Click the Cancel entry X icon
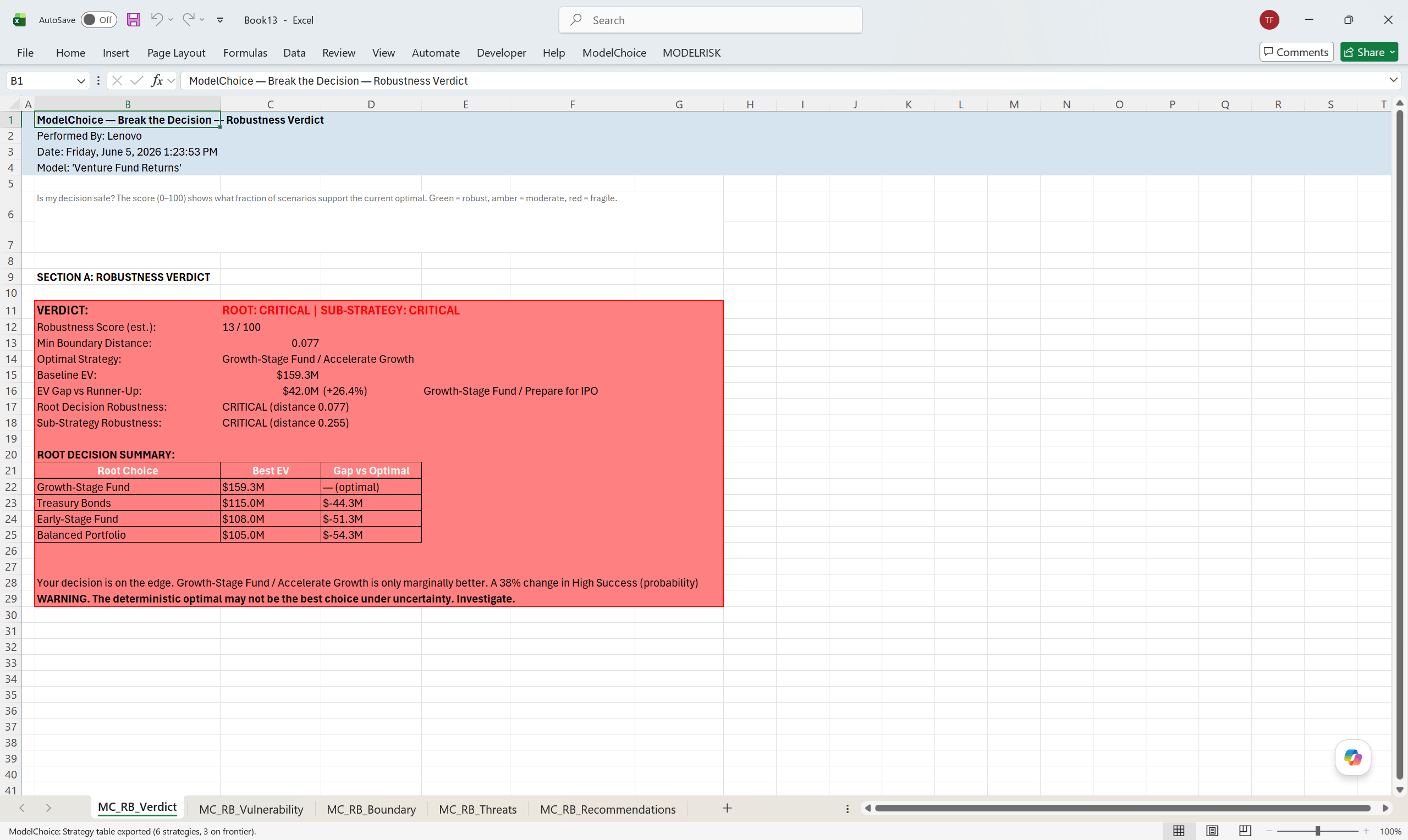Image resolution: width=1408 pixels, height=840 pixels. (117, 80)
